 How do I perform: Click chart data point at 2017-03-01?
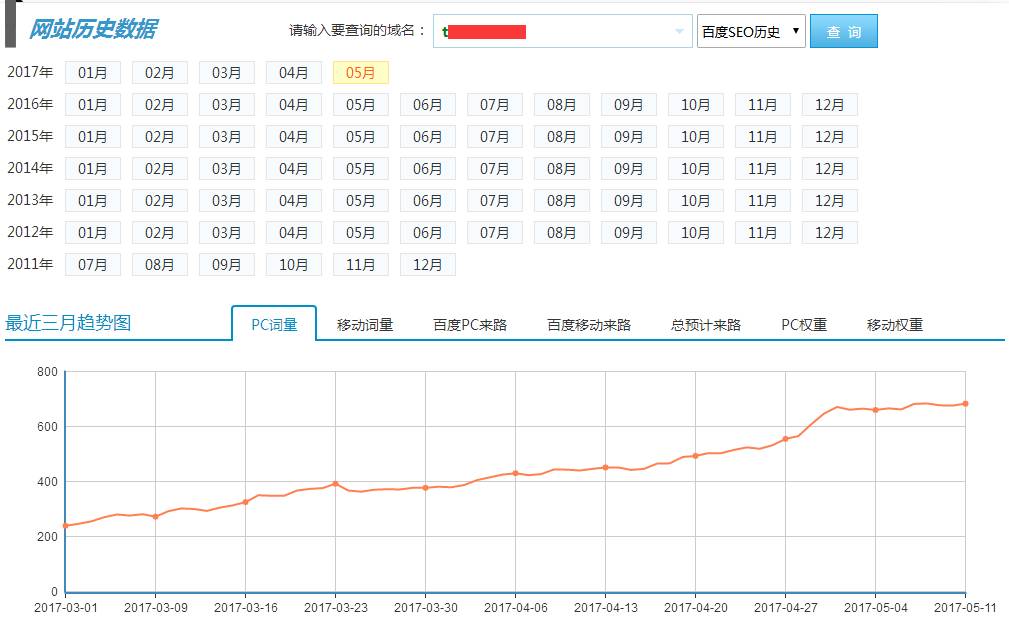tap(65, 526)
